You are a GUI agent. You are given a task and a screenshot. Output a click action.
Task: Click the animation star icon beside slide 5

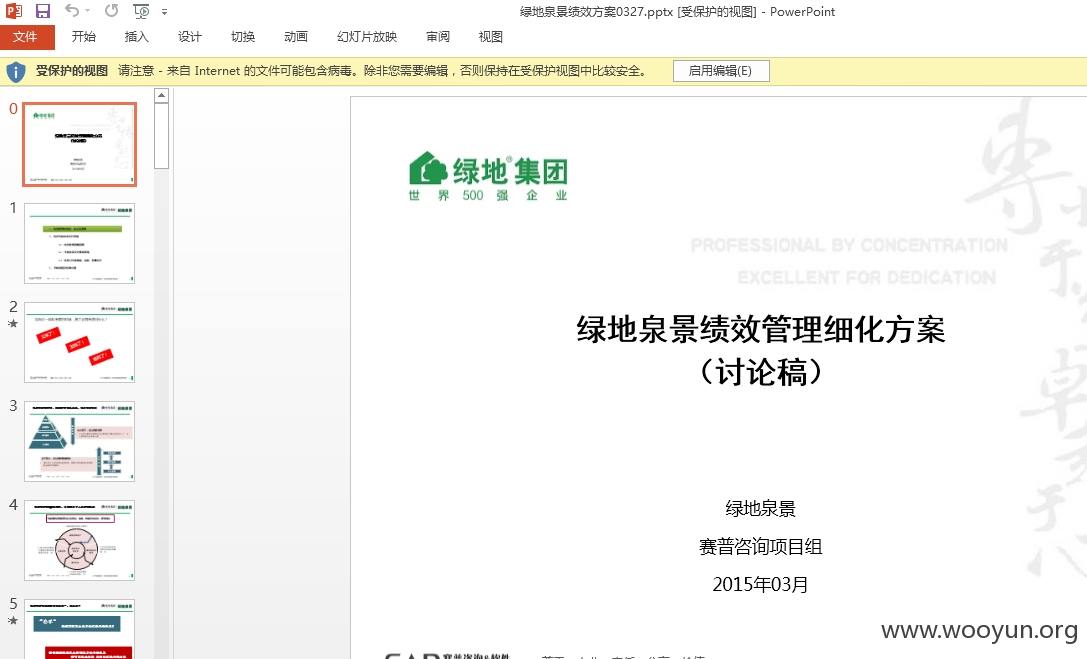click(x=12, y=621)
